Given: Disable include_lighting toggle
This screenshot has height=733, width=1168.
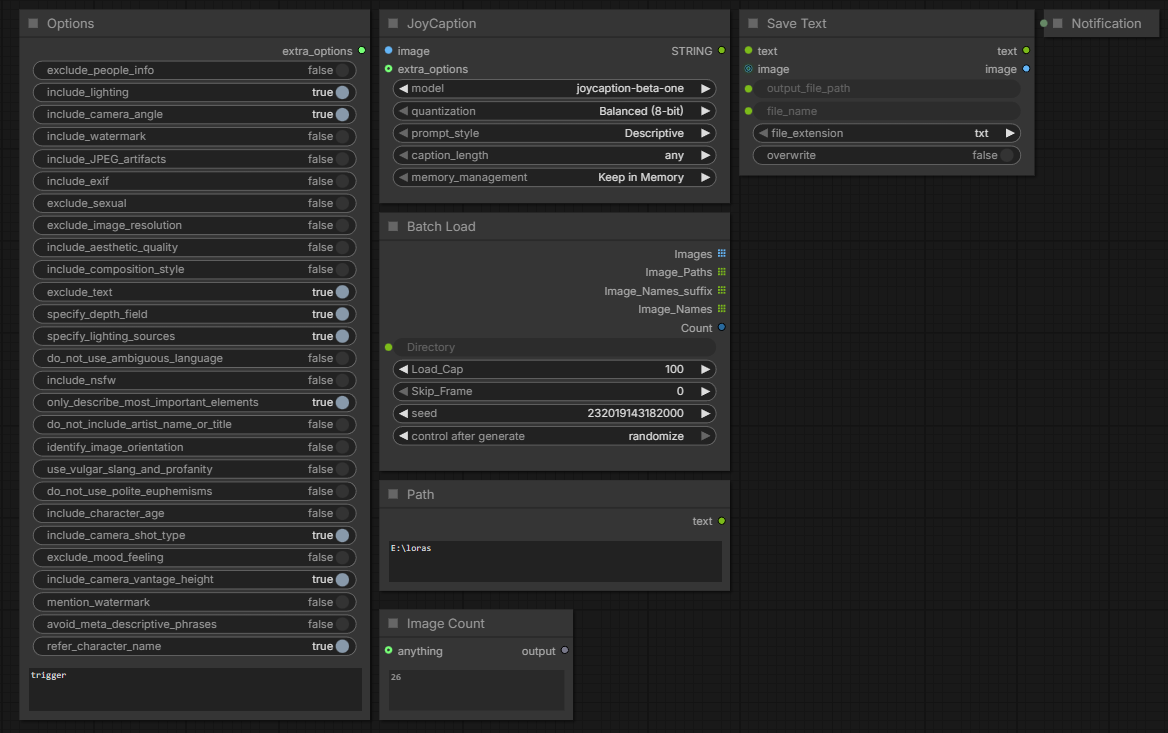Looking at the screenshot, I should tap(194, 92).
